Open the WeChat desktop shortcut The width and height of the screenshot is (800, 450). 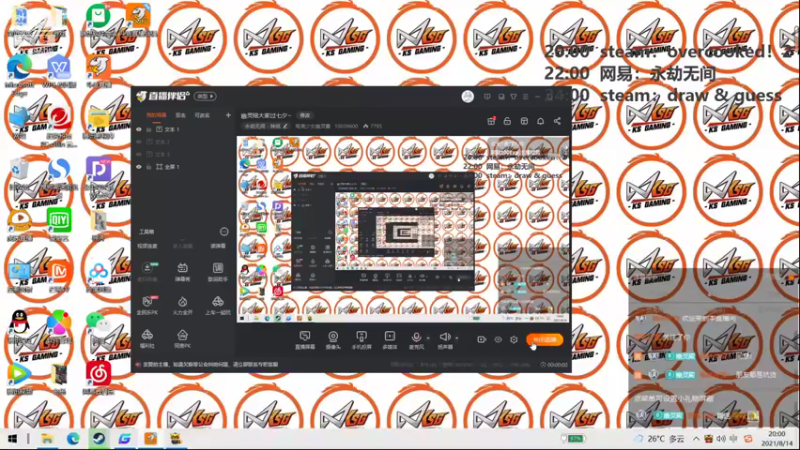click(x=98, y=327)
